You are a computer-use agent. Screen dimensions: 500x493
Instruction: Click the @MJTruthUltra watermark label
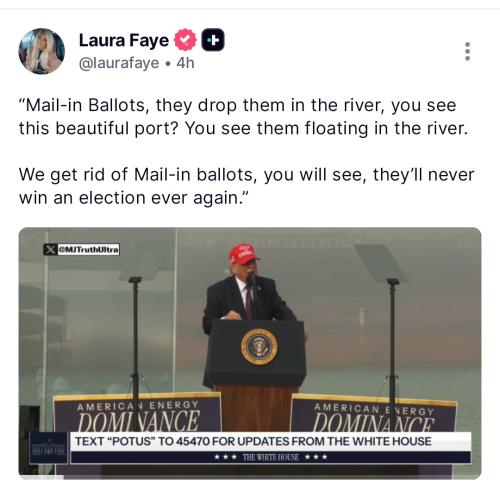tap(88, 249)
